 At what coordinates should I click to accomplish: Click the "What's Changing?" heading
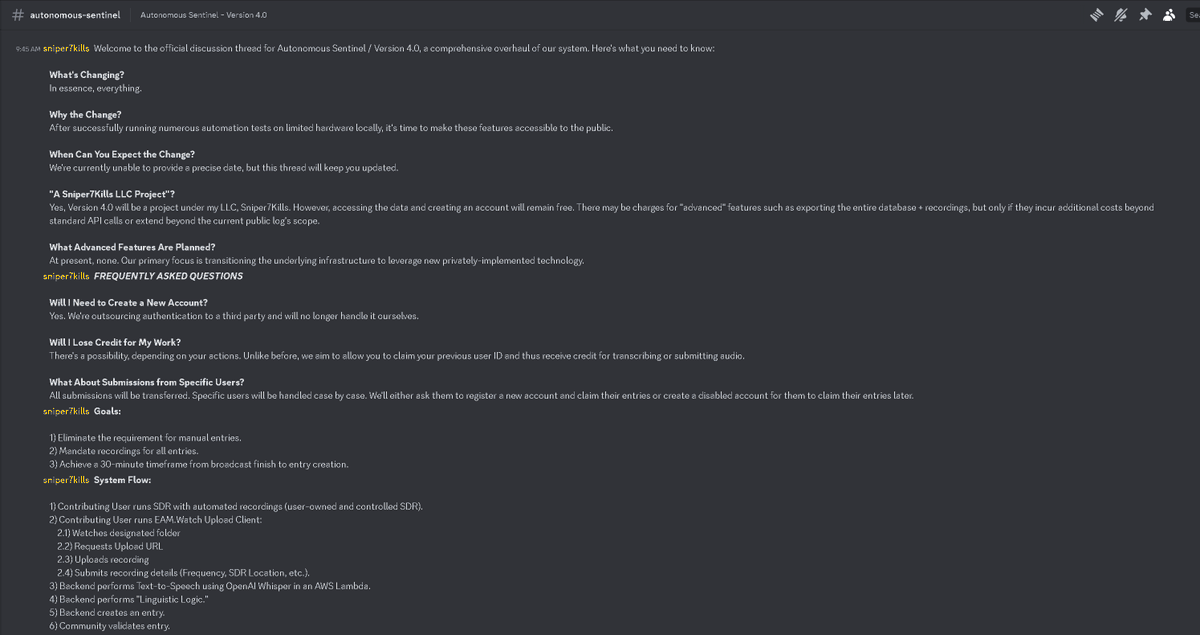(x=87, y=75)
